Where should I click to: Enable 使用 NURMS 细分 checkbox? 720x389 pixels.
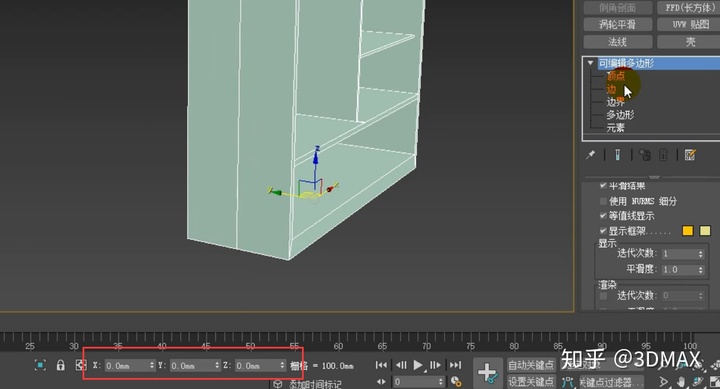(x=603, y=201)
